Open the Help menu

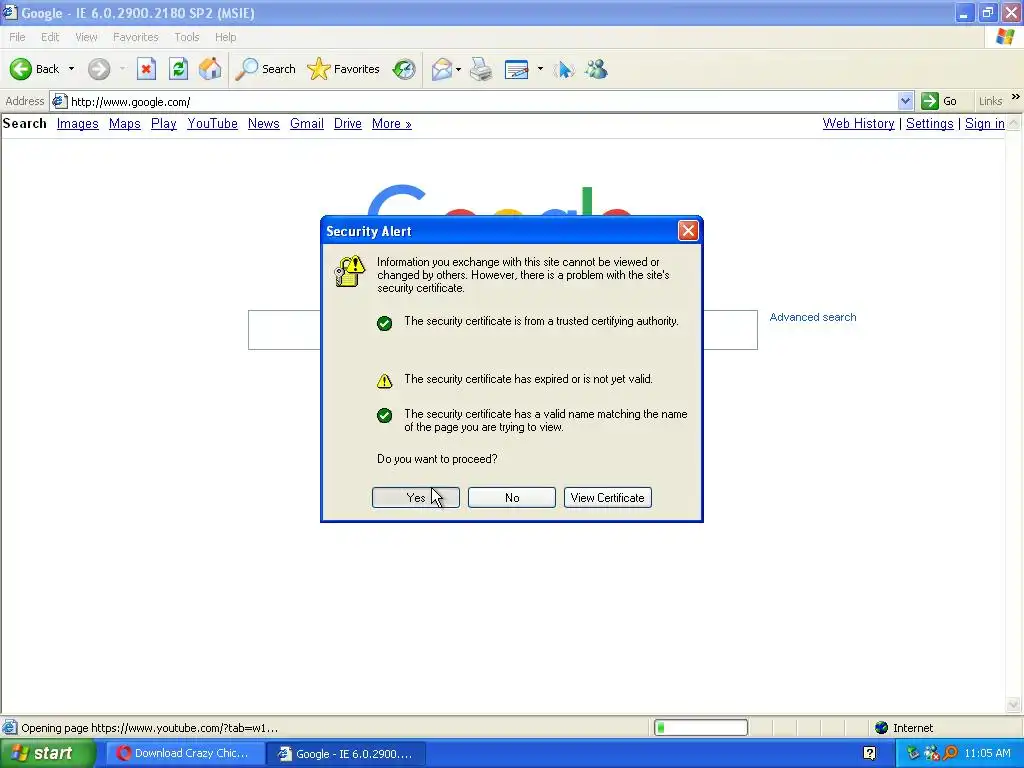pos(225,37)
